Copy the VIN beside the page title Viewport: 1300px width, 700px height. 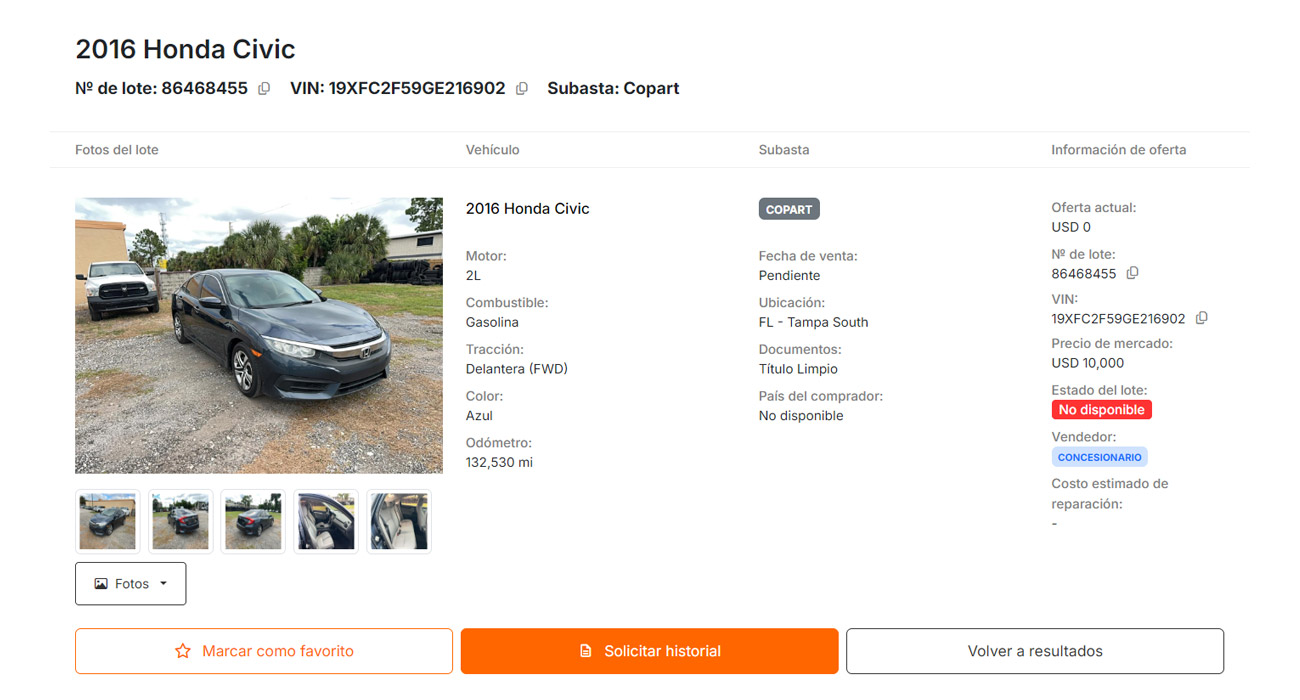click(522, 88)
